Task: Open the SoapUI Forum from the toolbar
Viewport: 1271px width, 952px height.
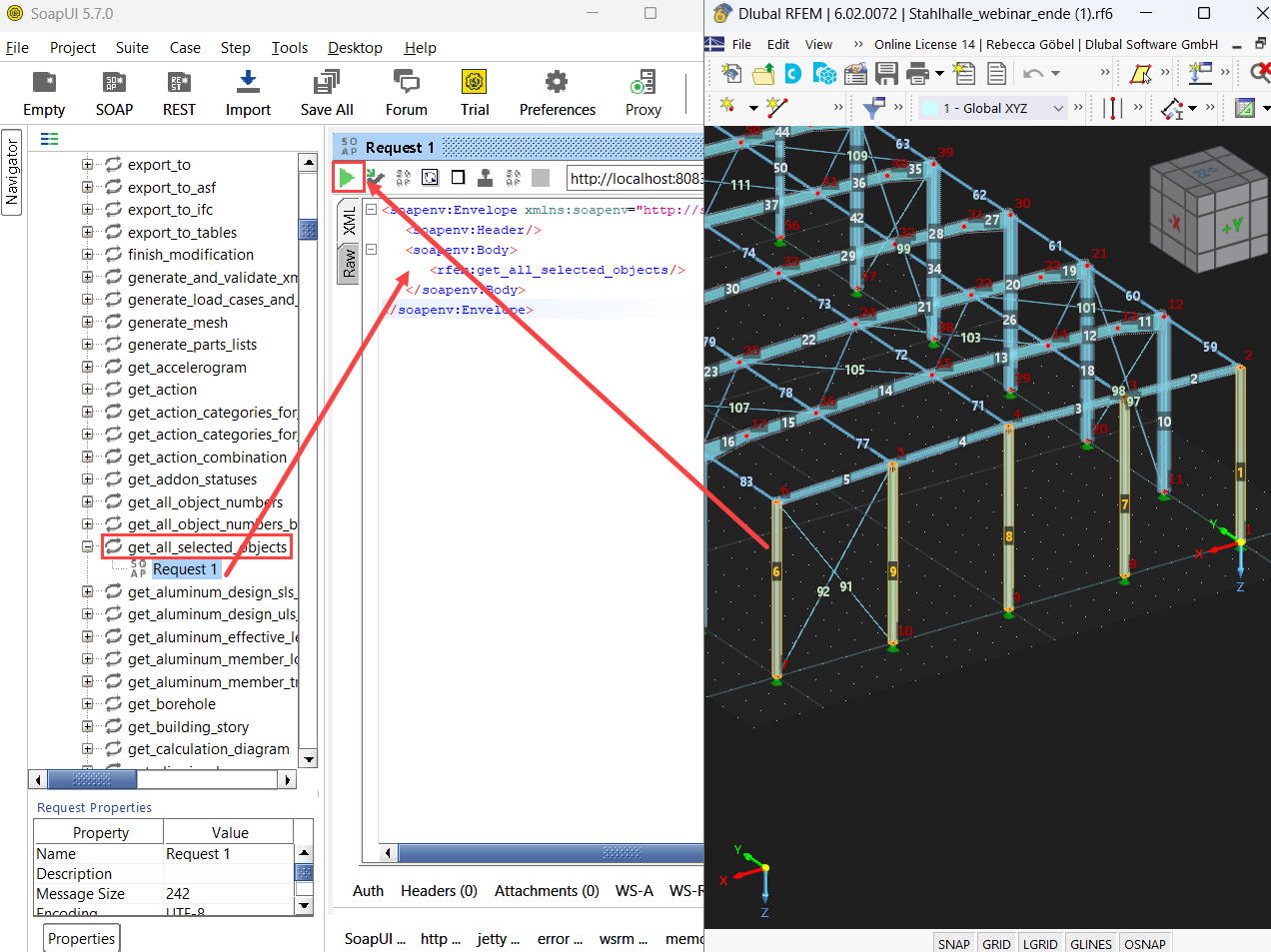Action: tap(406, 93)
